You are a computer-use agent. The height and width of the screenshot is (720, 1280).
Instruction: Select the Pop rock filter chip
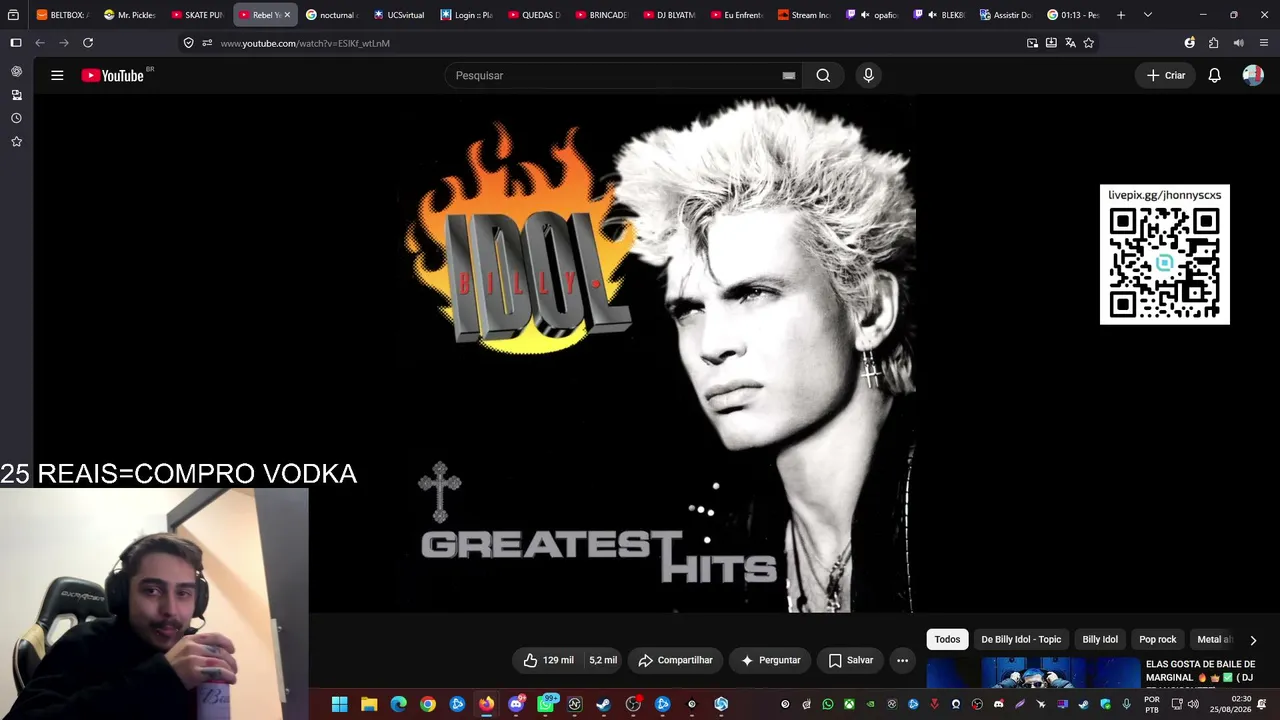click(1158, 639)
